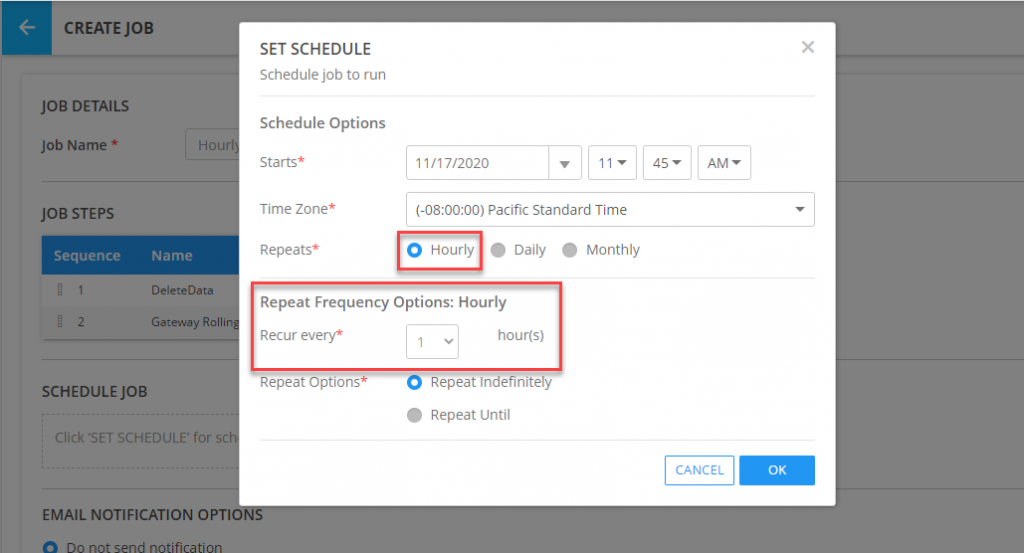Open the start date calendar dropdown

(565, 163)
